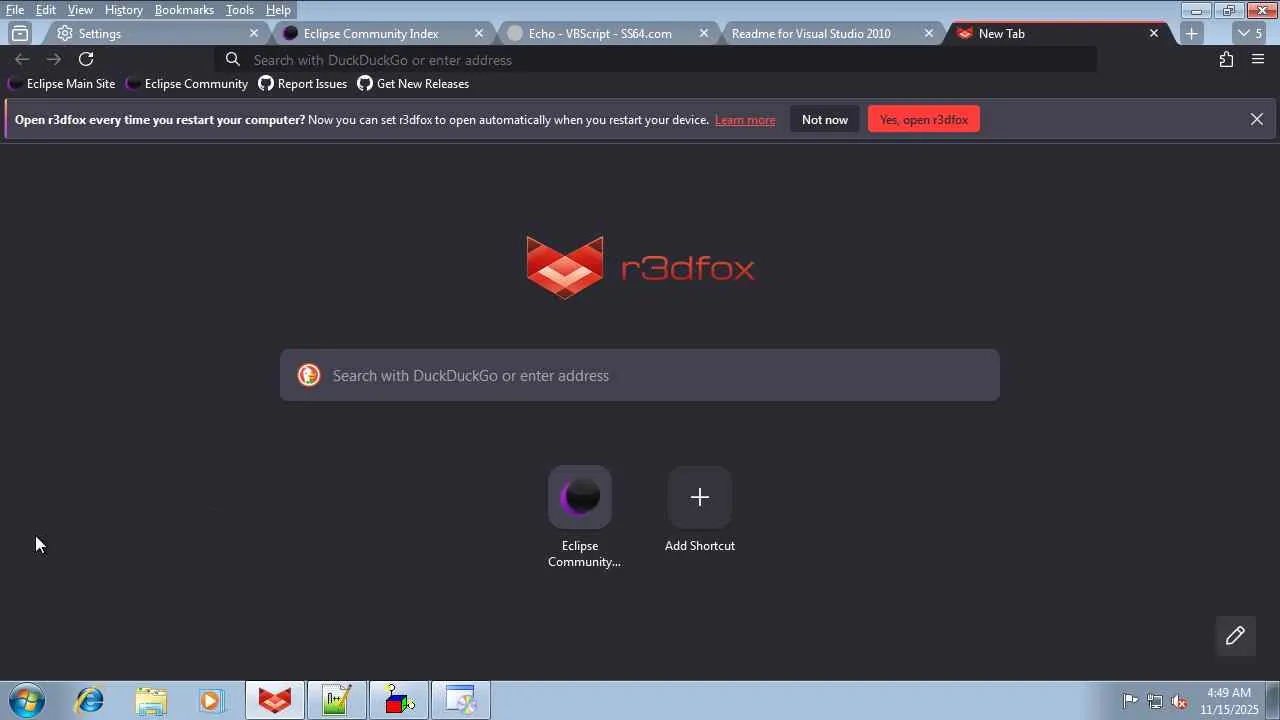Close the Echo - VBScript tab
Viewport: 1280px width, 720px height.
pos(704,33)
